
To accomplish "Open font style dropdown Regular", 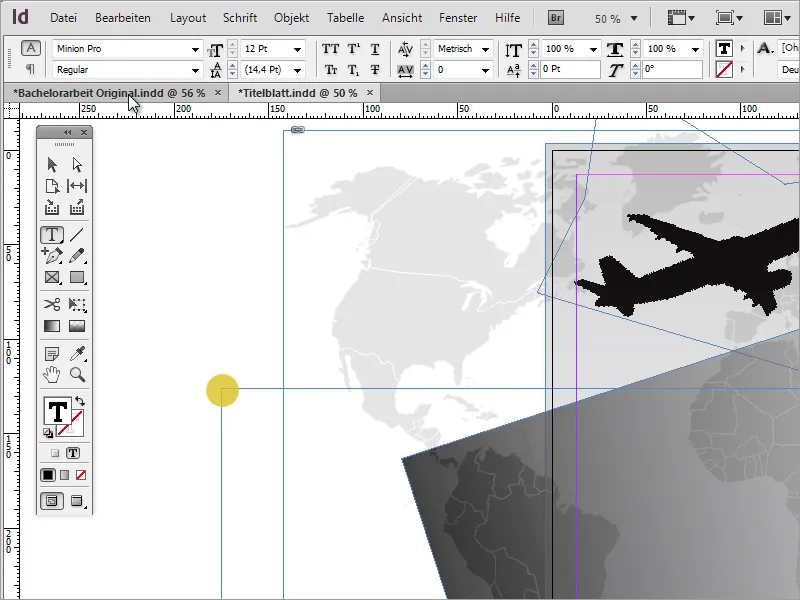I will coord(195,70).
